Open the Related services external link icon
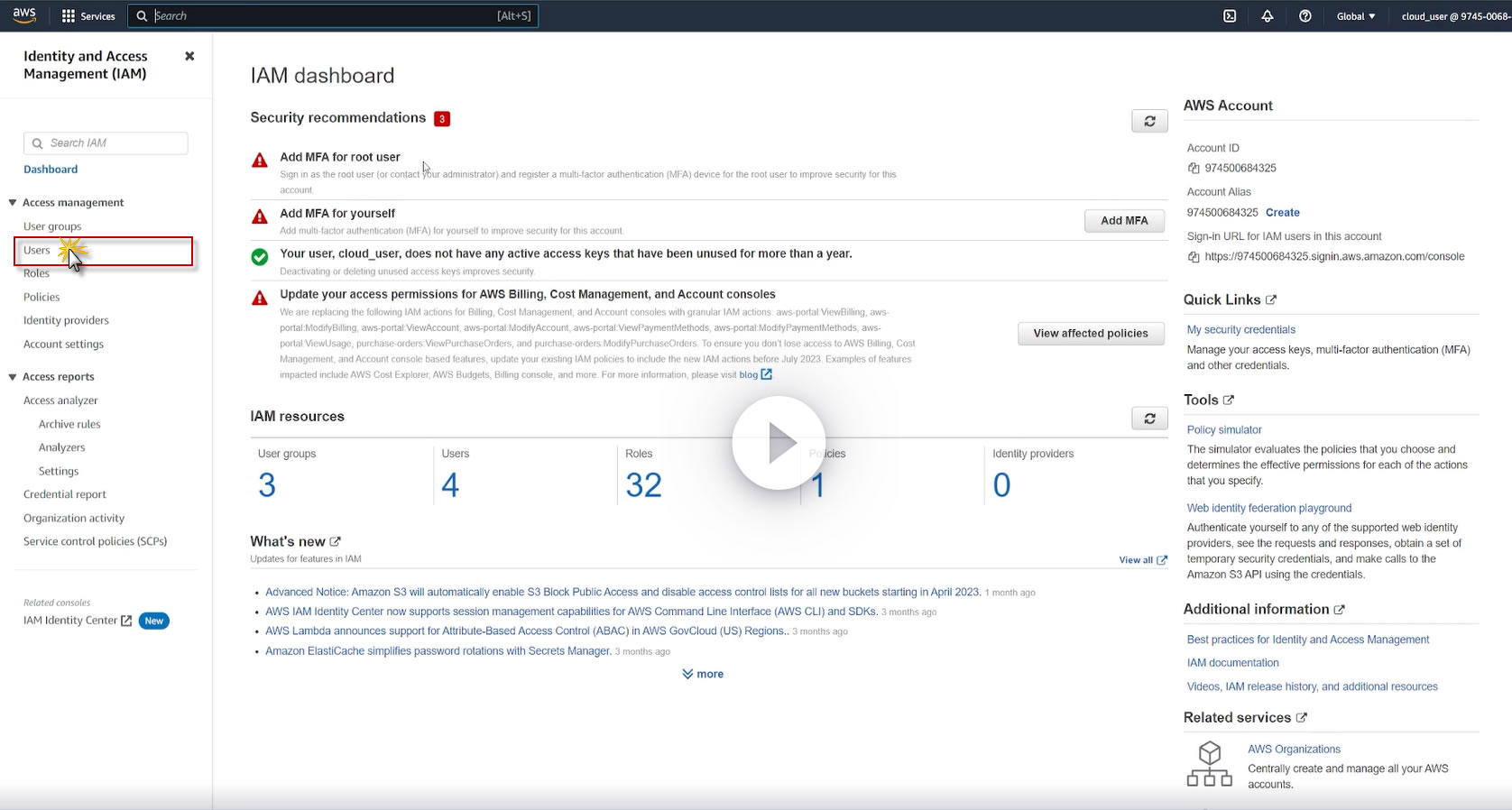The height and width of the screenshot is (810, 1512). (x=1302, y=718)
